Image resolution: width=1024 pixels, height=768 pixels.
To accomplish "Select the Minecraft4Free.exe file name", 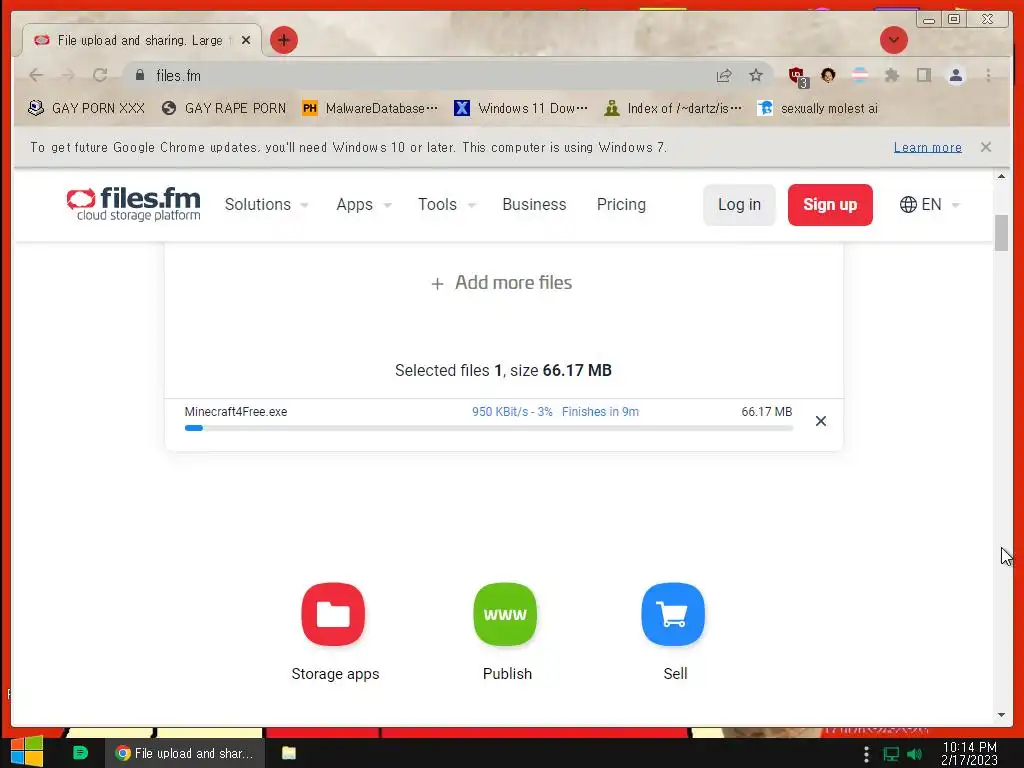I will (236, 411).
